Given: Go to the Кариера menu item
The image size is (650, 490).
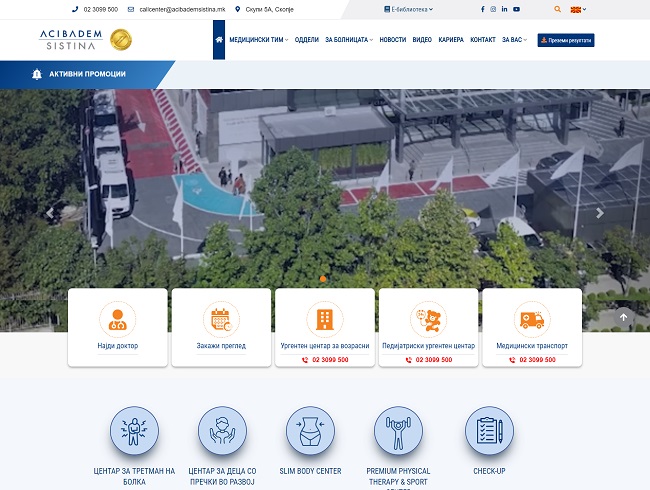Looking at the screenshot, I should (451, 40).
